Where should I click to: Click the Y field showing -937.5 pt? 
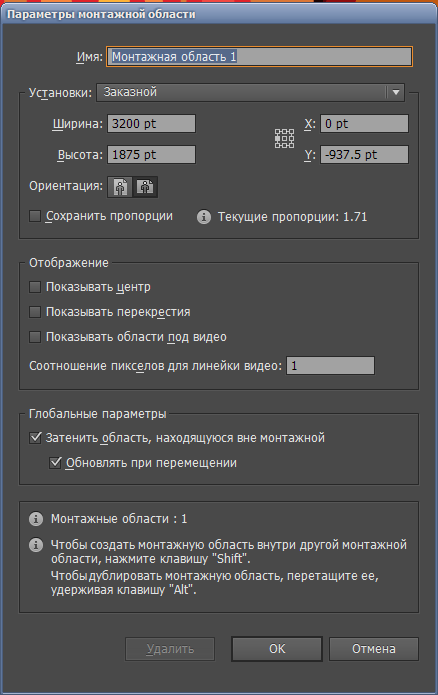[364, 155]
